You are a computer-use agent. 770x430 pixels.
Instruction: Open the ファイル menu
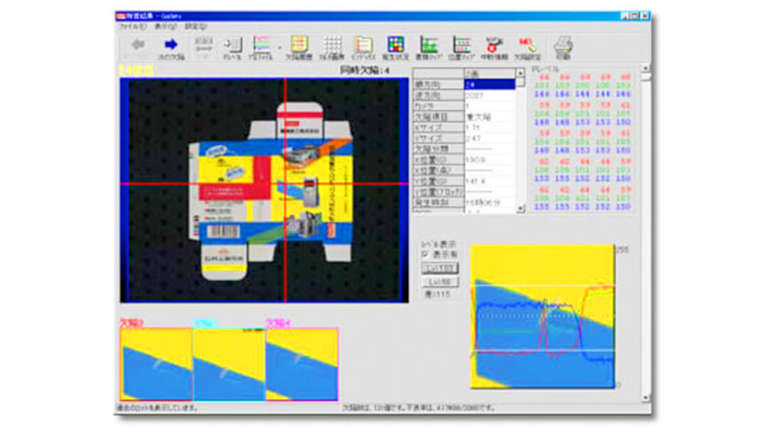[x=132, y=27]
